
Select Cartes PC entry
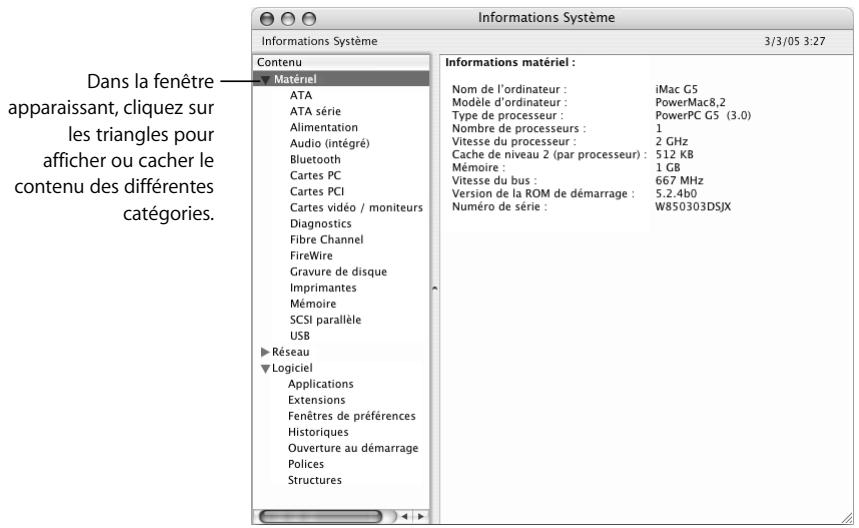coord(315,175)
